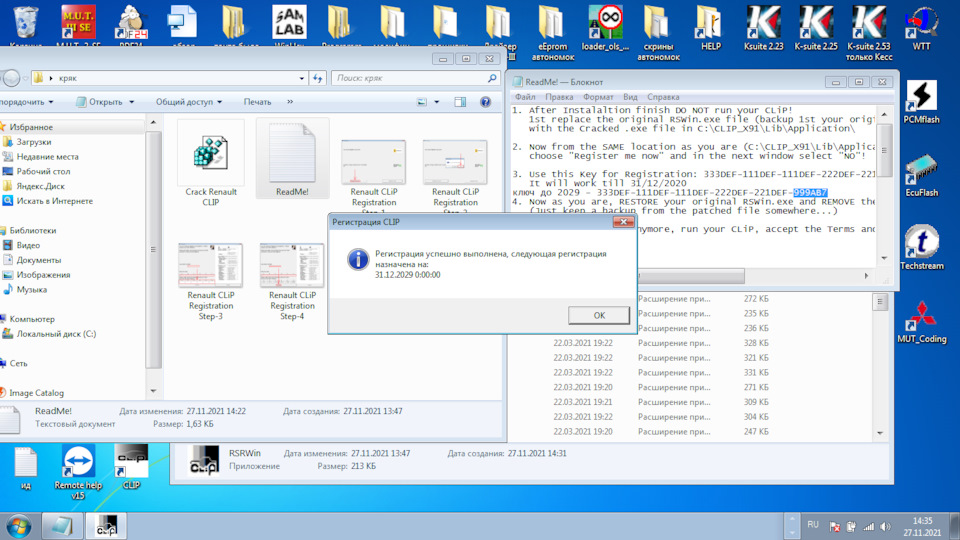Viewport: 960px width, 540px height.
Task: Switch to the CLIP taskbar button
Action: tap(107, 526)
